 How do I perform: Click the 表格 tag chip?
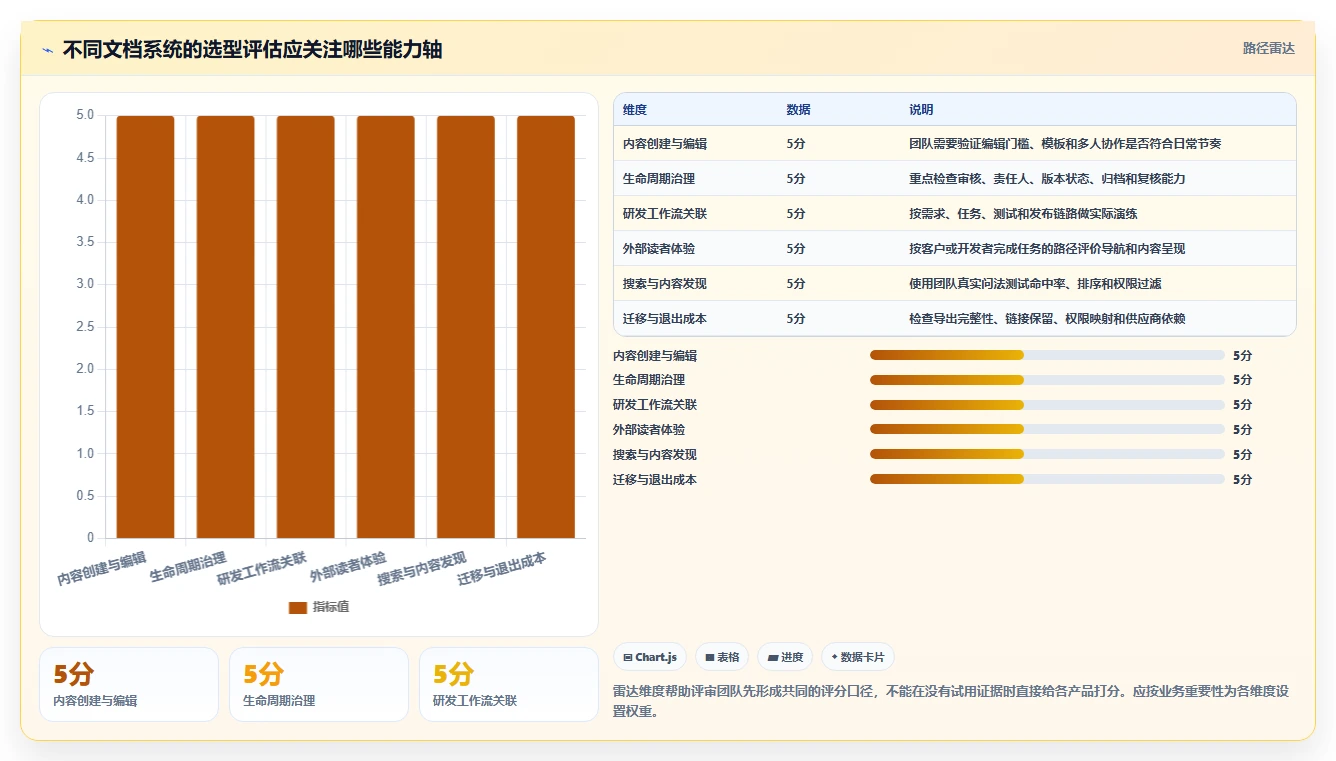point(722,657)
